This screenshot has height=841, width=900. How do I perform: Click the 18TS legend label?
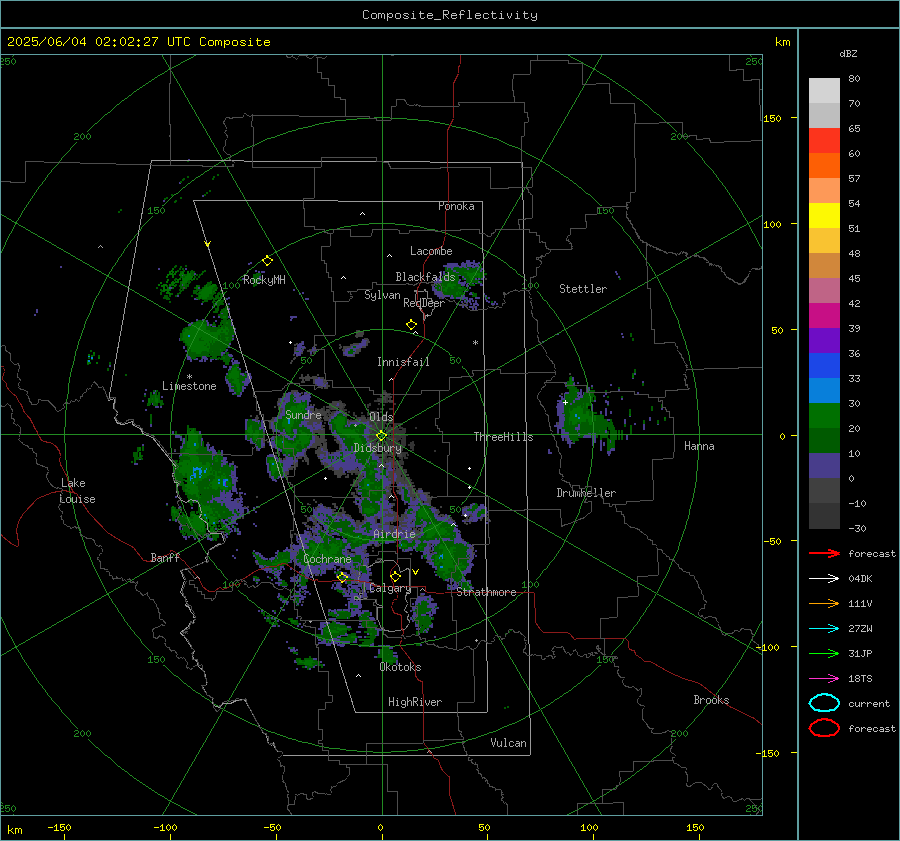coord(860,679)
